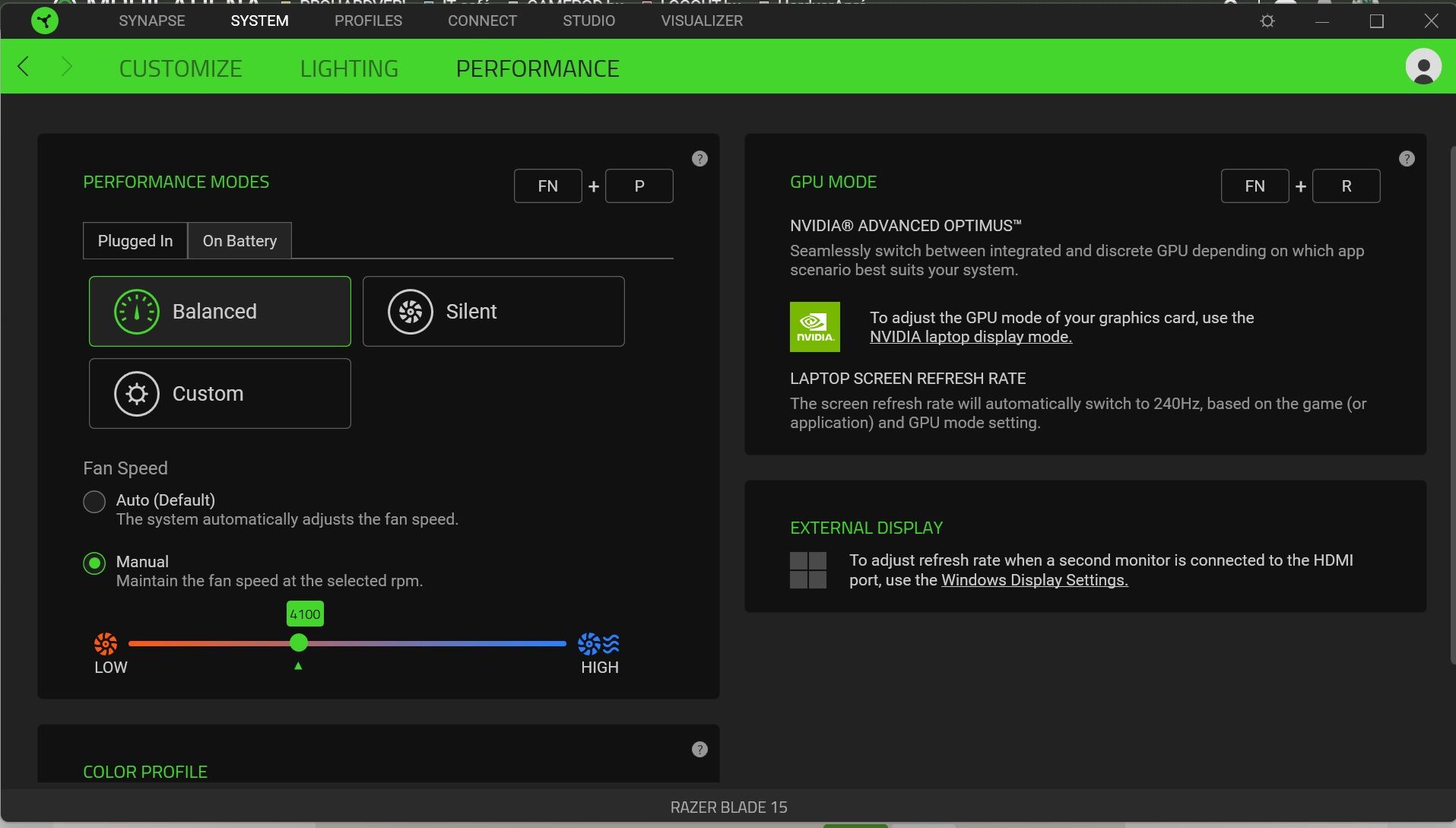Open the Connect tab
The width and height of the screenshot is (1456, 828).
pyautogui.click(x=482, y=21)
